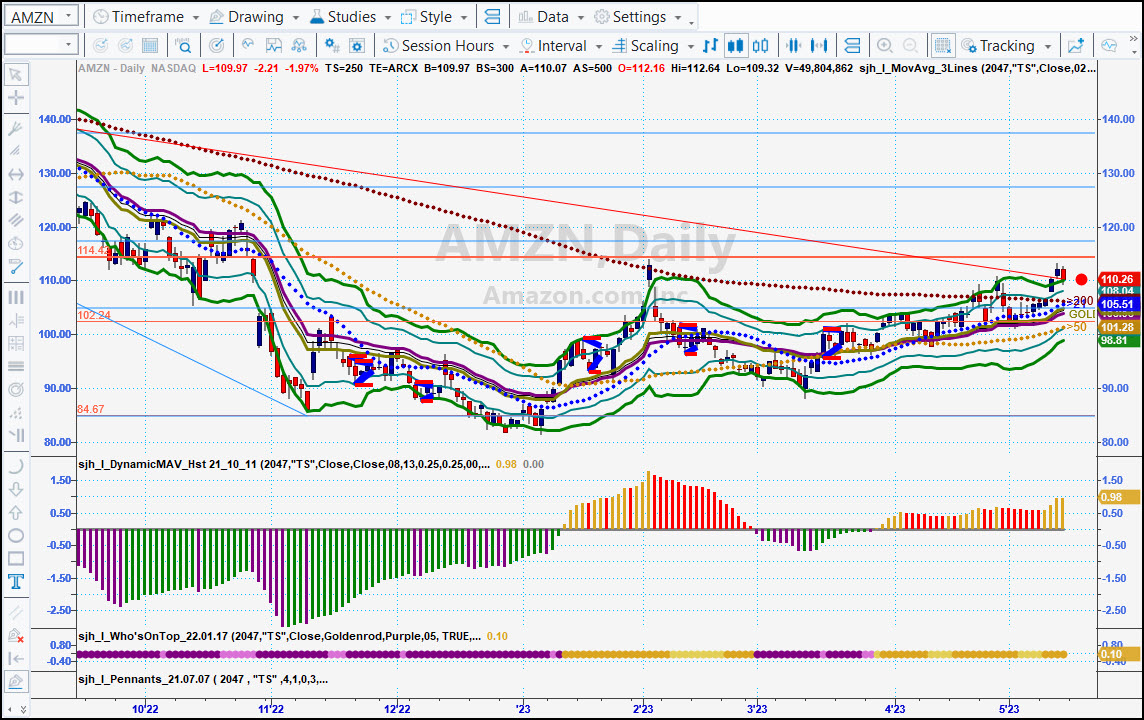This screenshot has width=1144, height=720.
Task: Click the sjh_I_Pennants study label
Action: [x=203, y=679]
